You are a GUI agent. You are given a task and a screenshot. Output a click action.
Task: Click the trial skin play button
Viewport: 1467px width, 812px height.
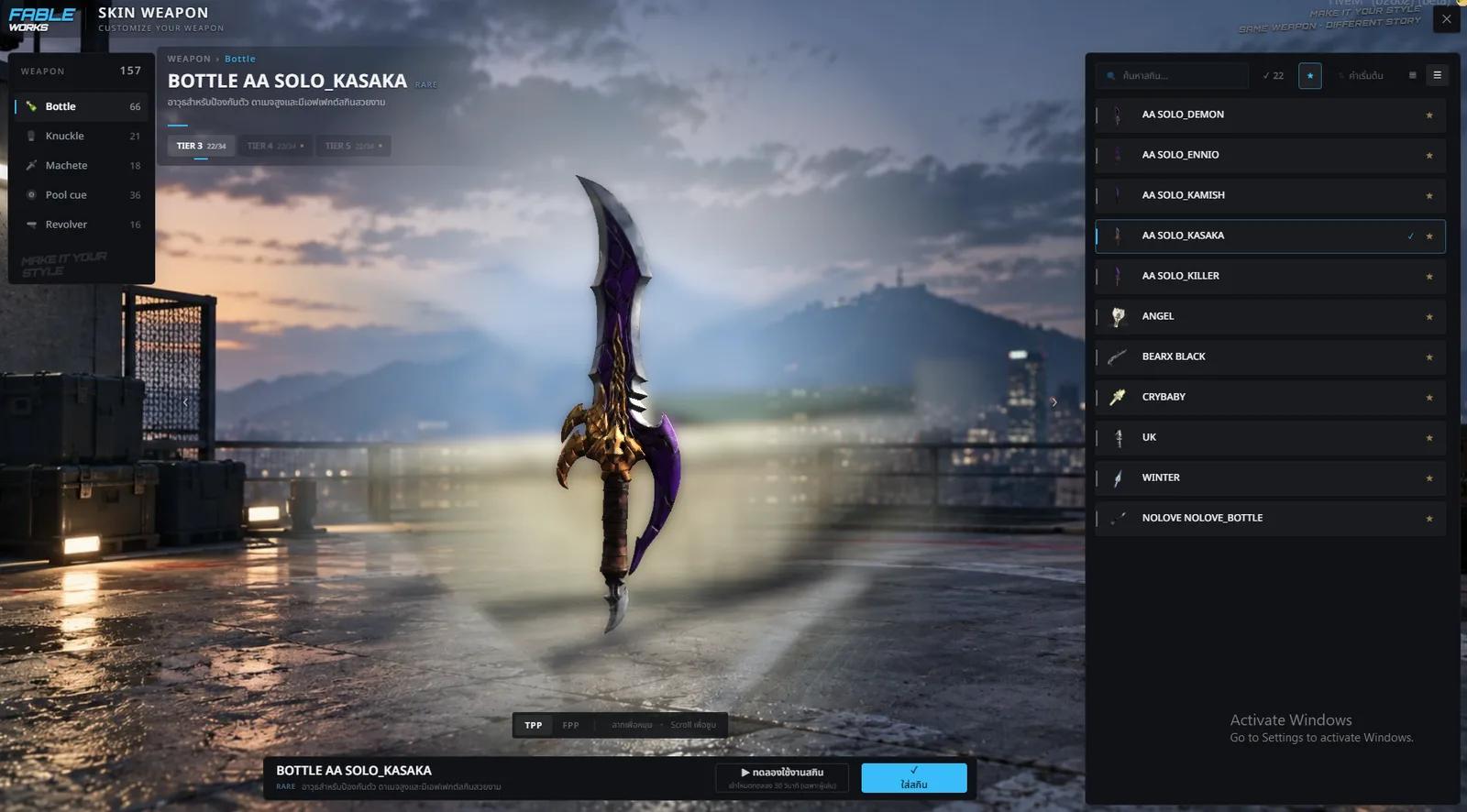coord(782,778)
